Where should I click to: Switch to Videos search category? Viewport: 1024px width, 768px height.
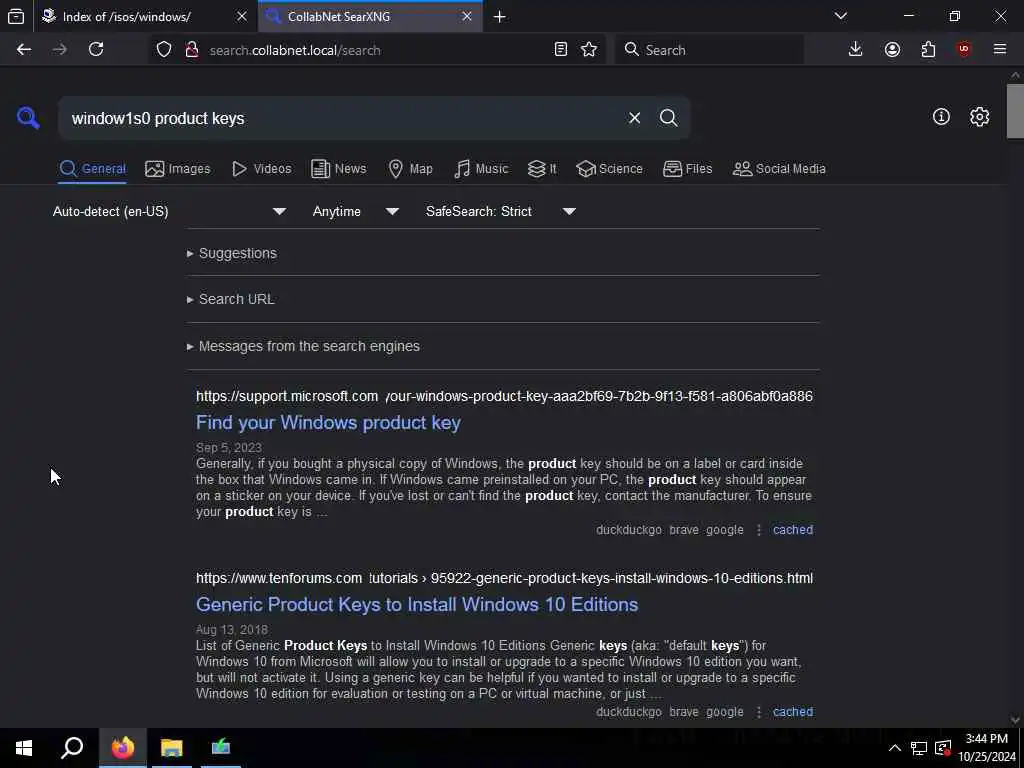[x=261, y=168]
